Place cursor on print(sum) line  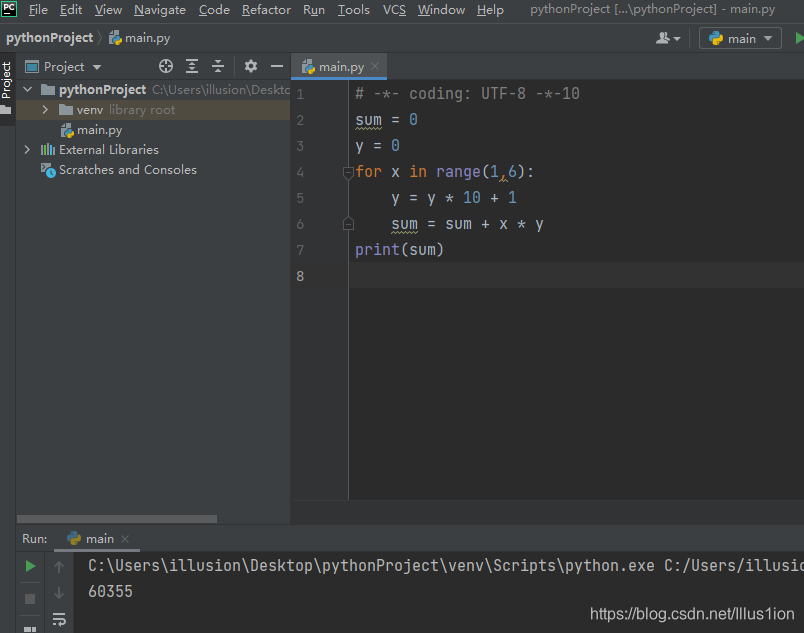tap(399, 250)
